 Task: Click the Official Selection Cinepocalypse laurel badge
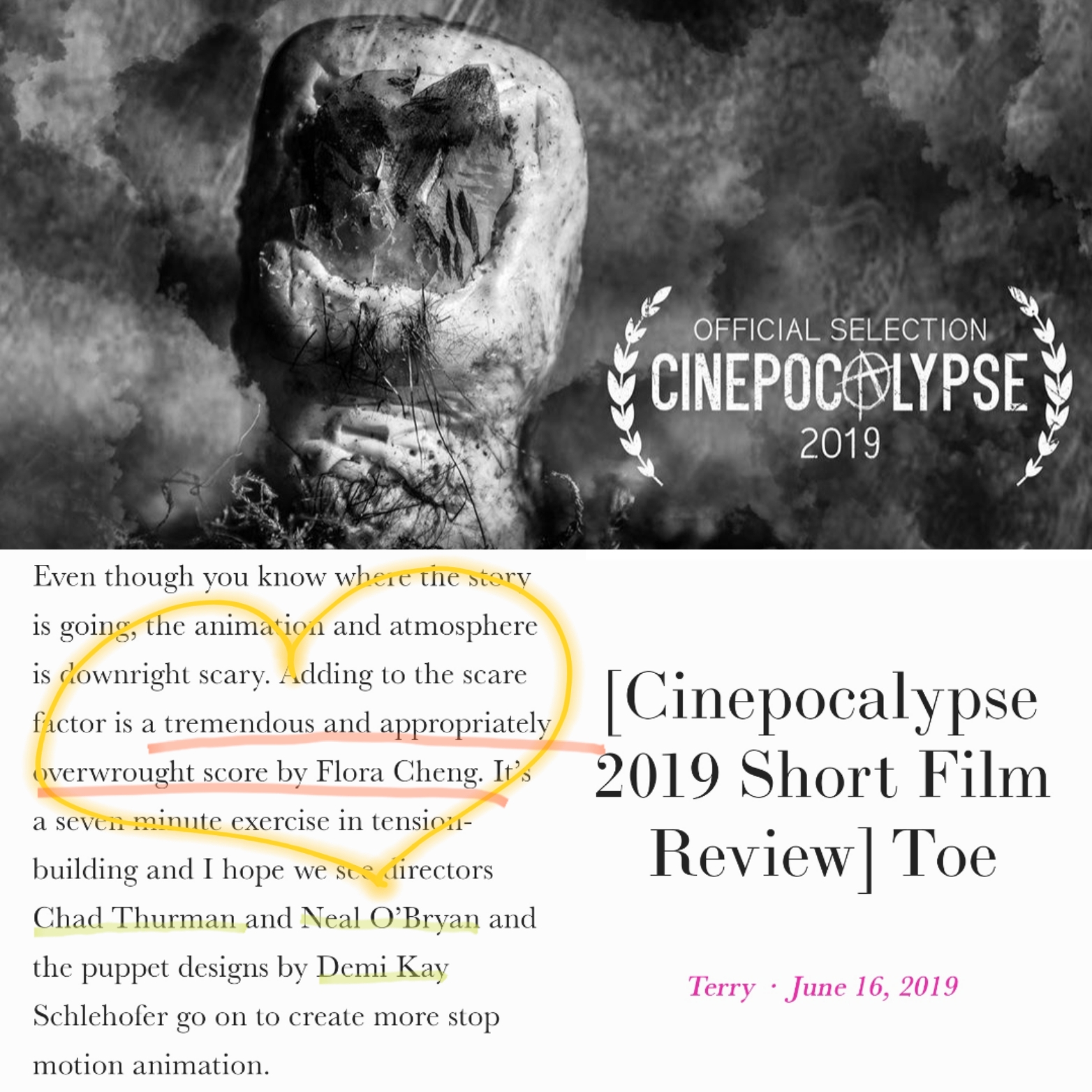(839, 386)
